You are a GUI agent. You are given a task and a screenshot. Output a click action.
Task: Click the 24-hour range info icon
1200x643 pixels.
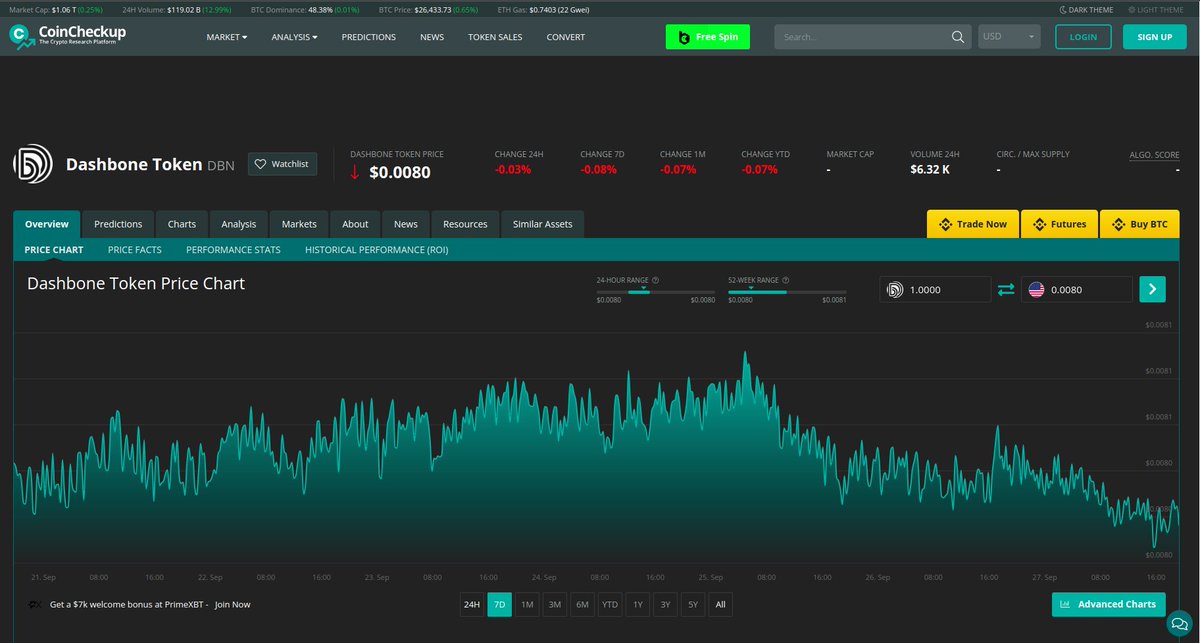(654, 281)
